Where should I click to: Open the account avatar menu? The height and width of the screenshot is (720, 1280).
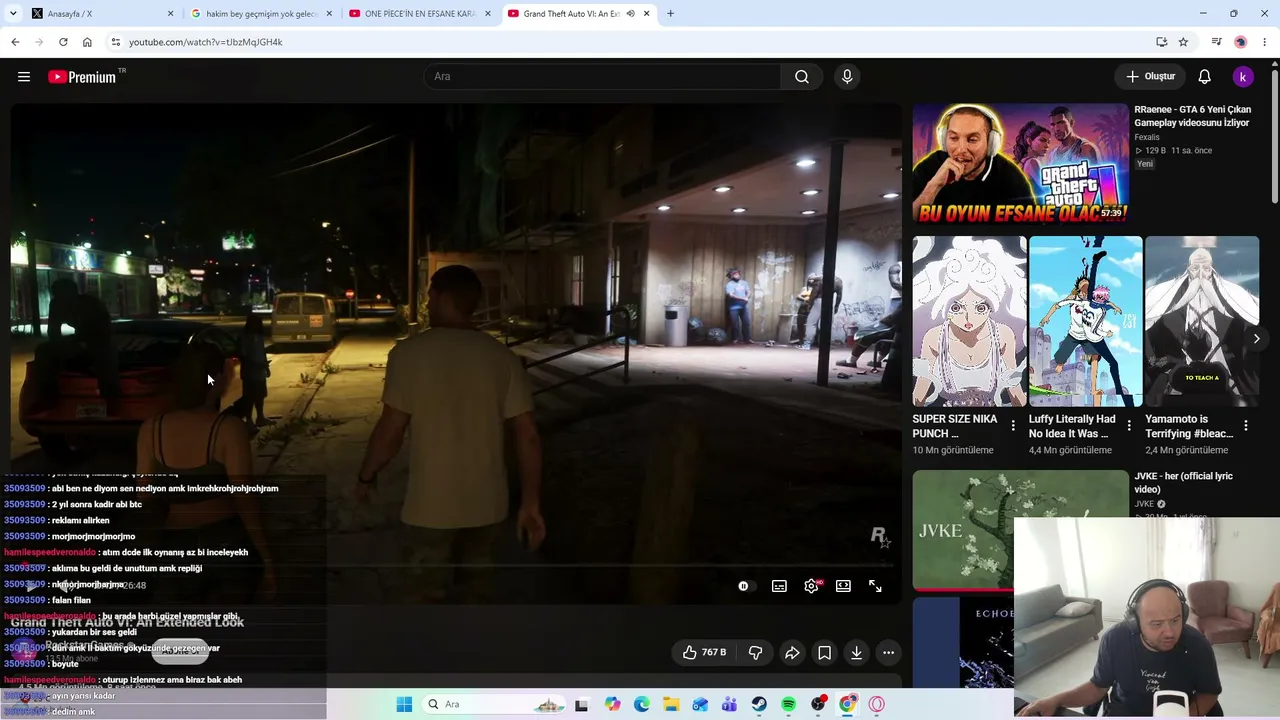click(1243, 77)
